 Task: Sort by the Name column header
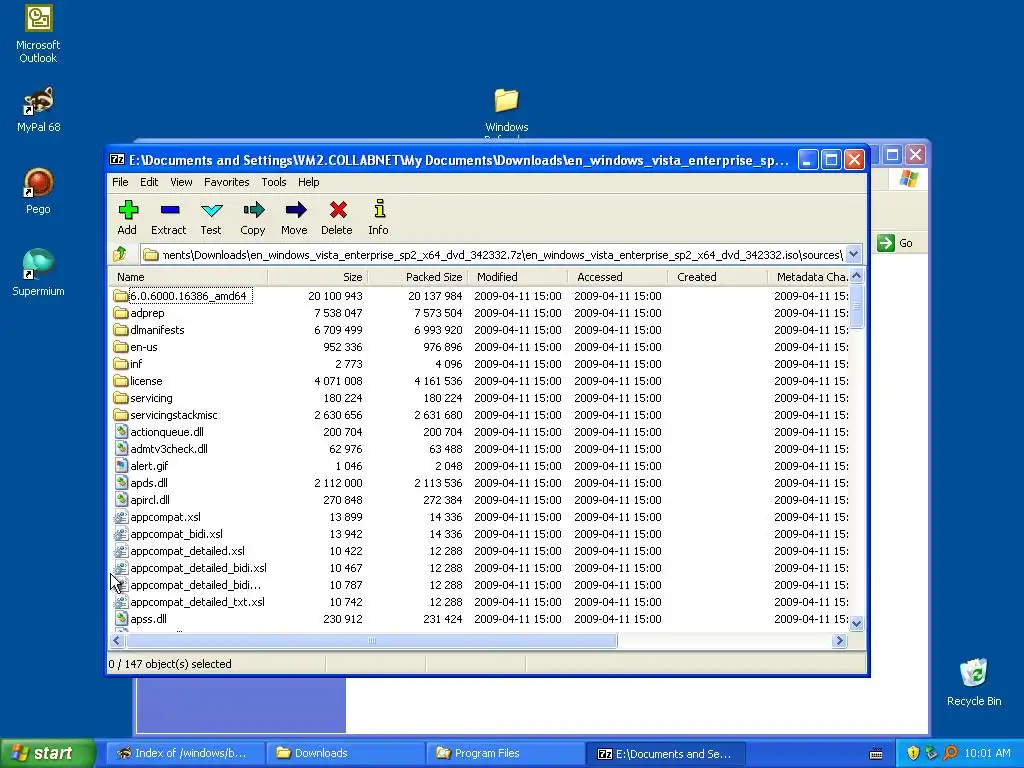pos(188,277)
